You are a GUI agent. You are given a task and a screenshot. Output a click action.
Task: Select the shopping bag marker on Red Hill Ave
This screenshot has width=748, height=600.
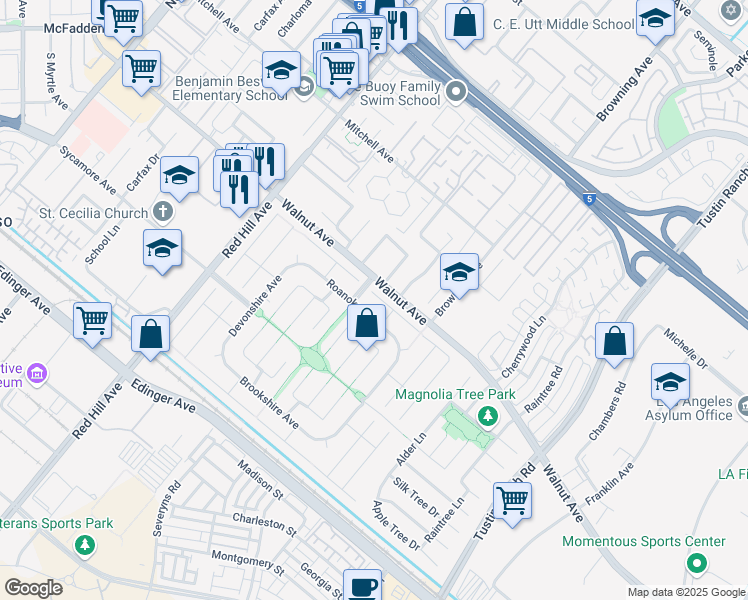(150, 335)
